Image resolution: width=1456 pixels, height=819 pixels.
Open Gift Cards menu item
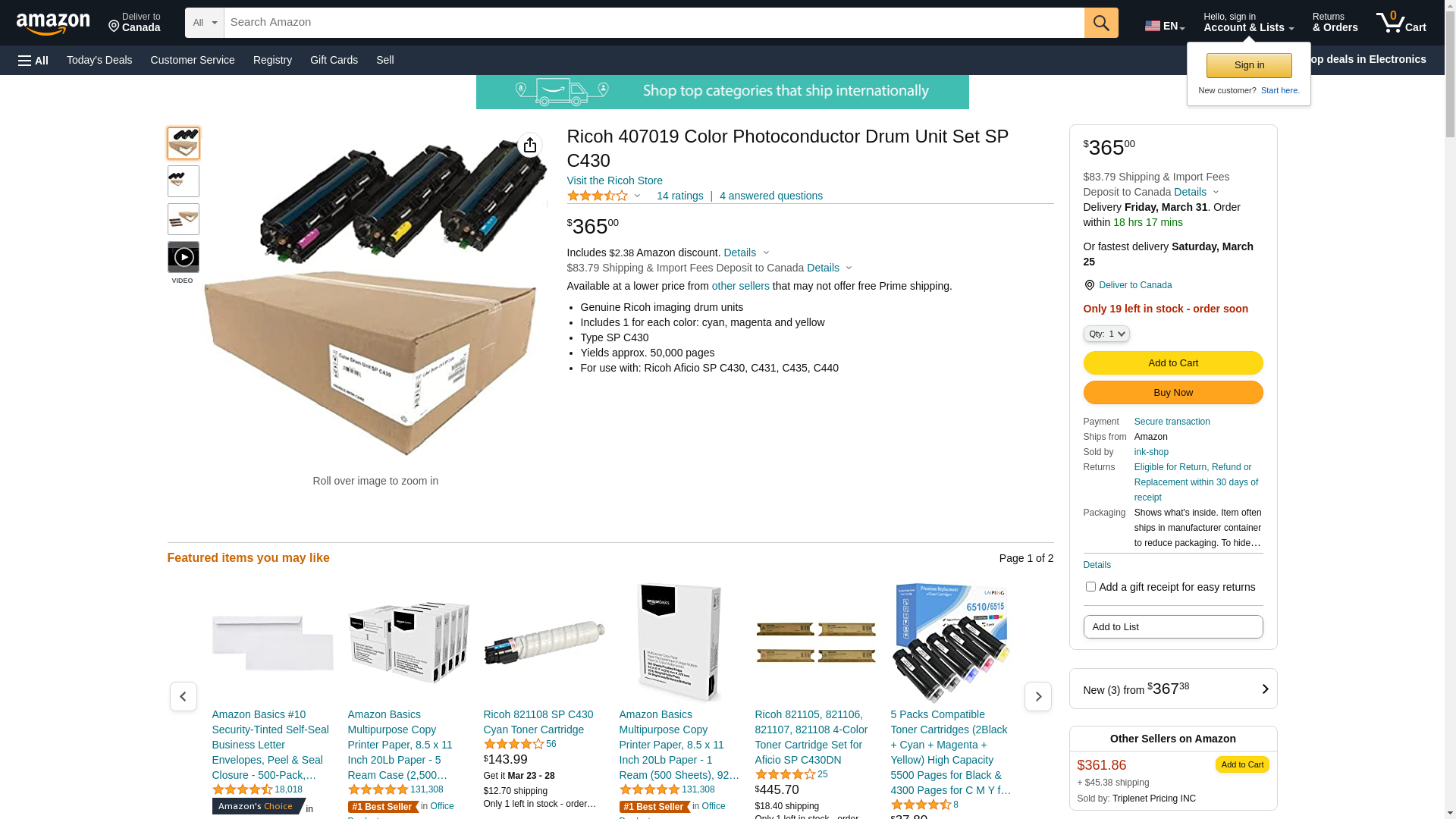334,60
